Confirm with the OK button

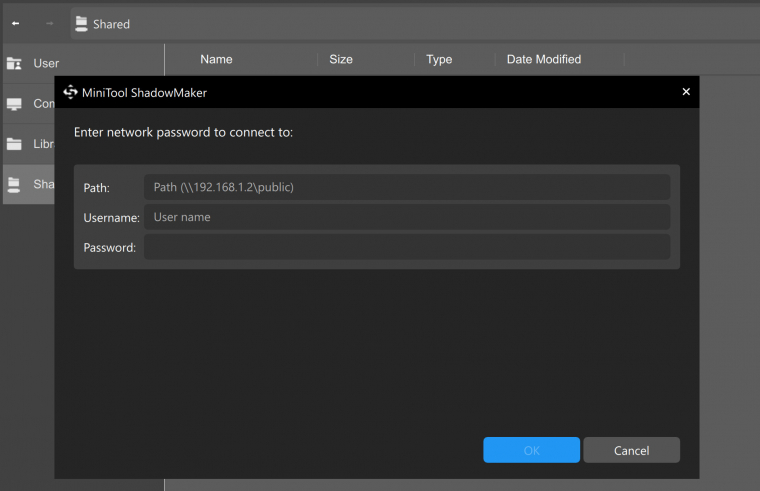pyautogui.click(x=531, y=450)
